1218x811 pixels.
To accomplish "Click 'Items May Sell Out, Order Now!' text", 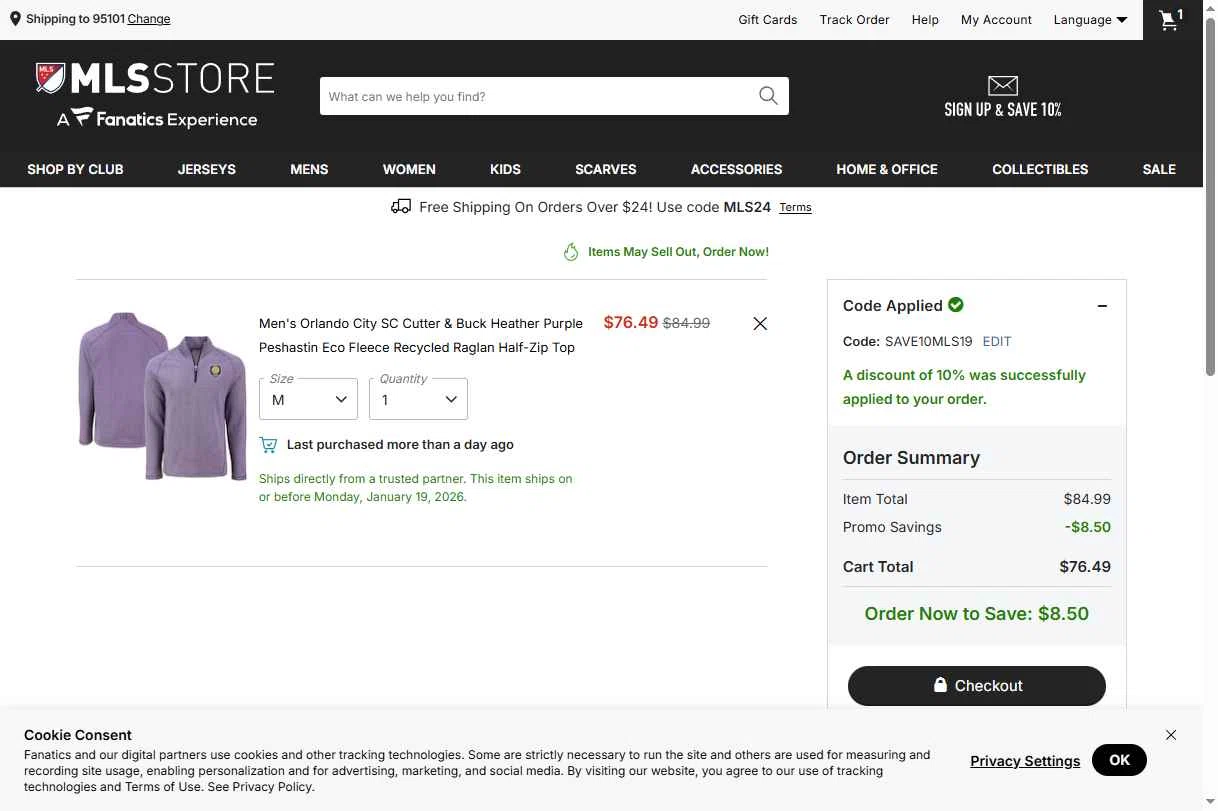I will [678, 252].
